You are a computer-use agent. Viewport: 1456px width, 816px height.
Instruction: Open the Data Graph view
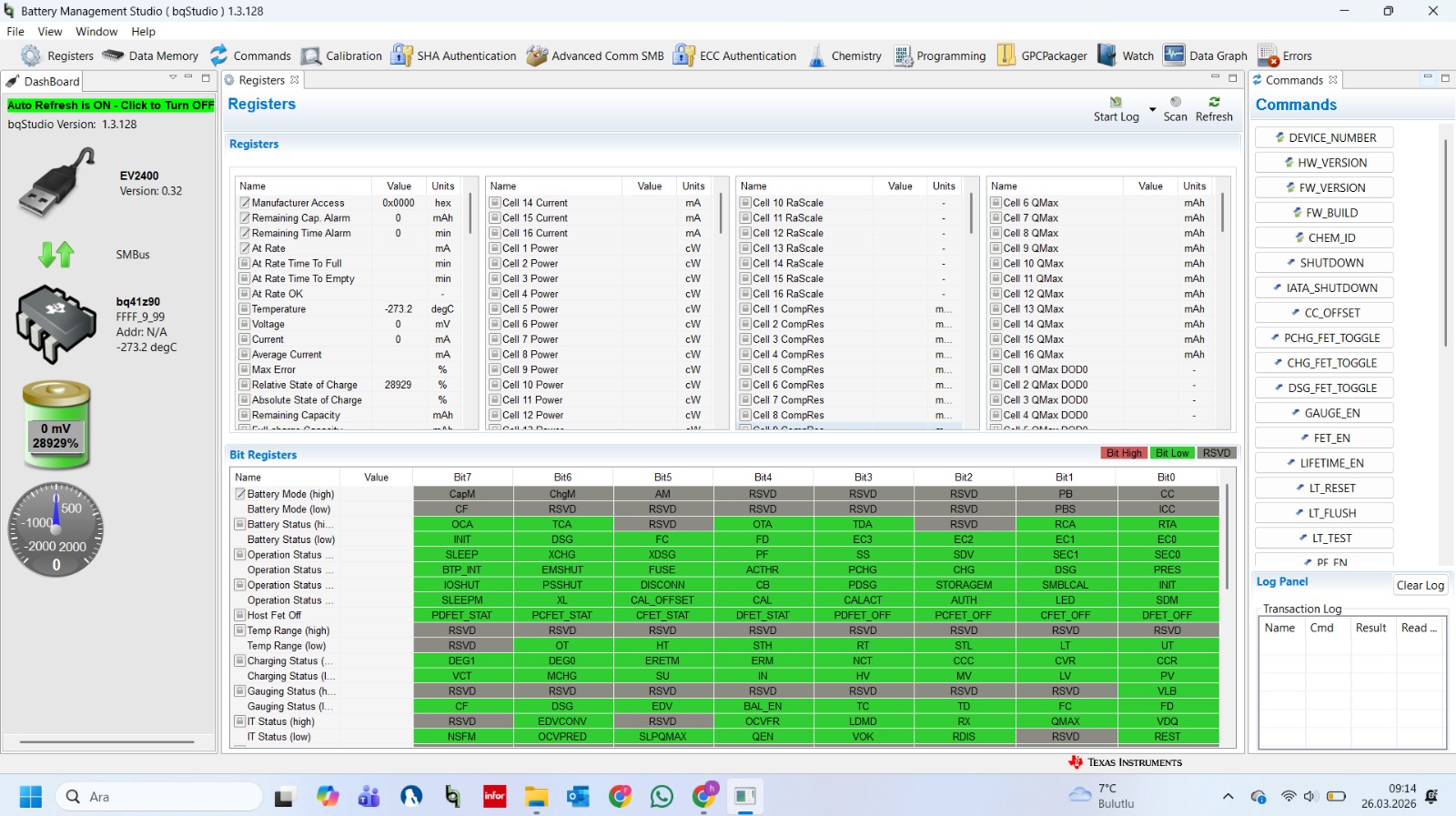(x=1174, y=55)
